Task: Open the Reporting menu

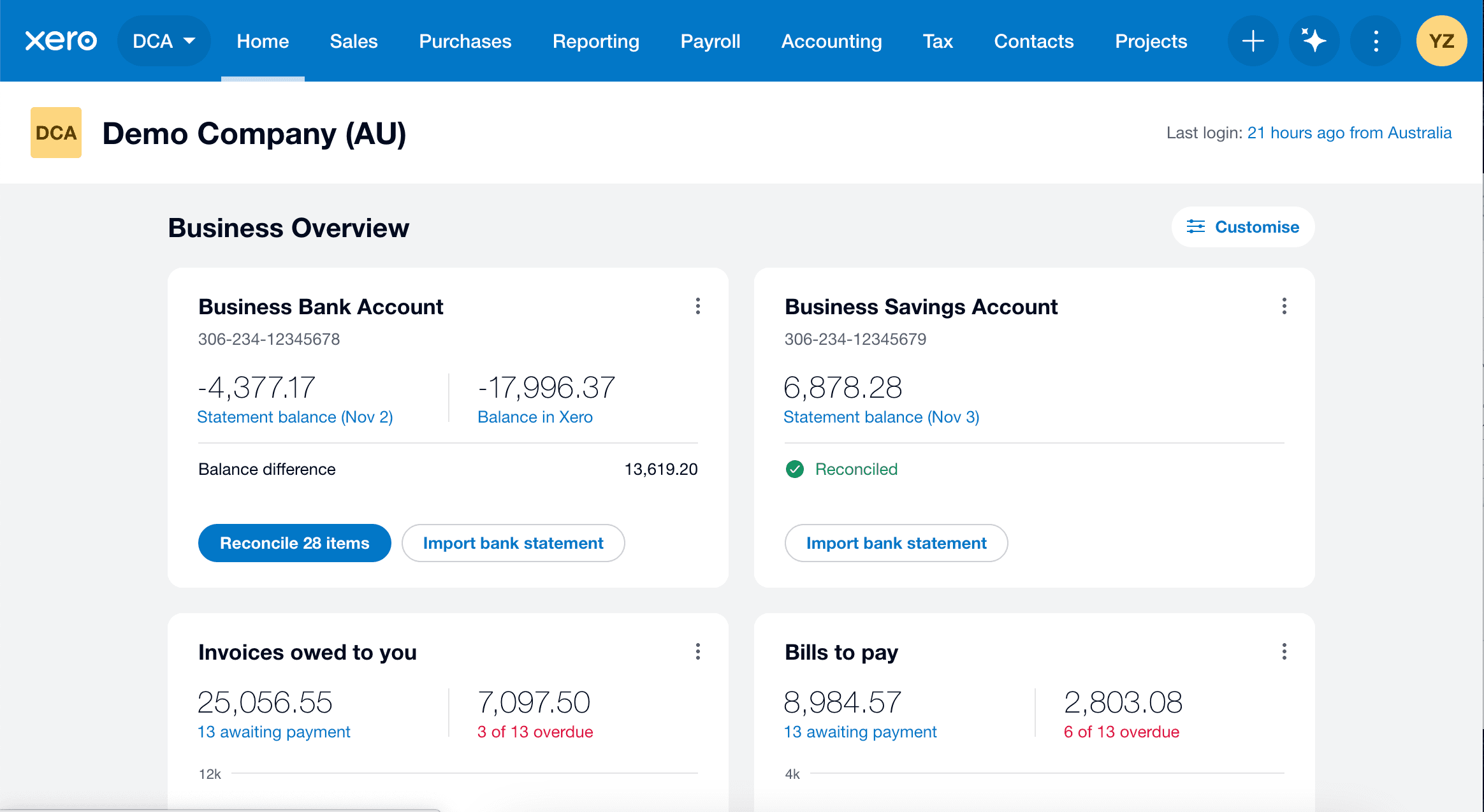Action: [595, 41]
